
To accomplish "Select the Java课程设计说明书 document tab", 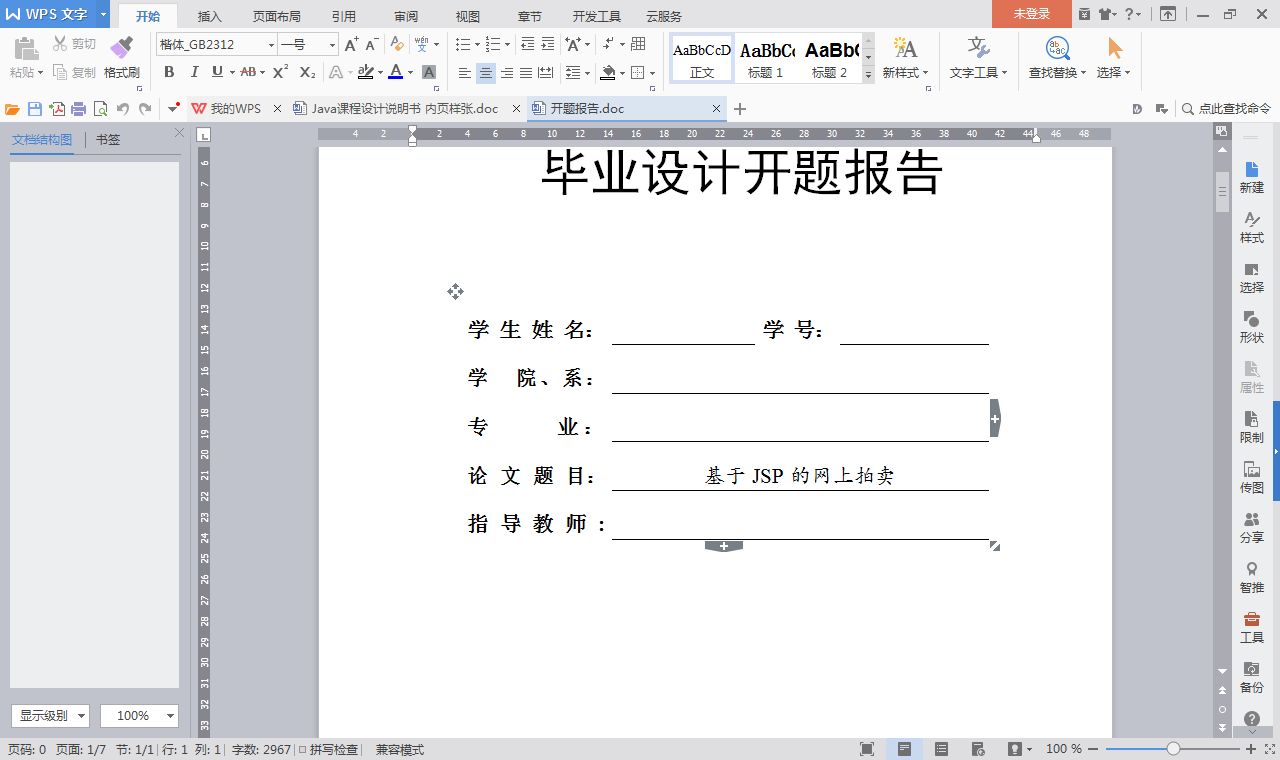I will pyautogui.click(x=398, y=107).
